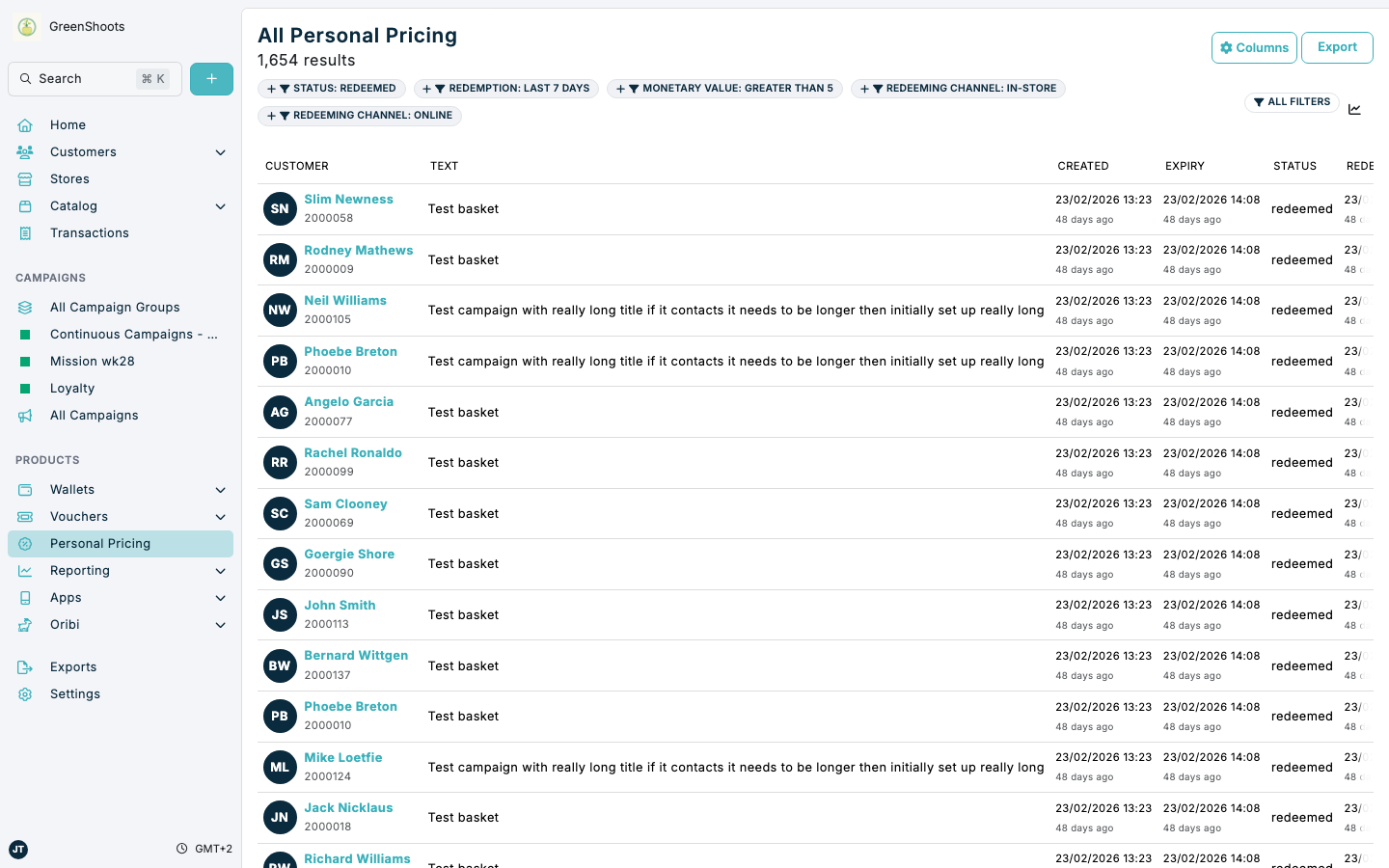
Task: Select the analytics chart icon beside All Filters
Action: [x=1355, y=108]
